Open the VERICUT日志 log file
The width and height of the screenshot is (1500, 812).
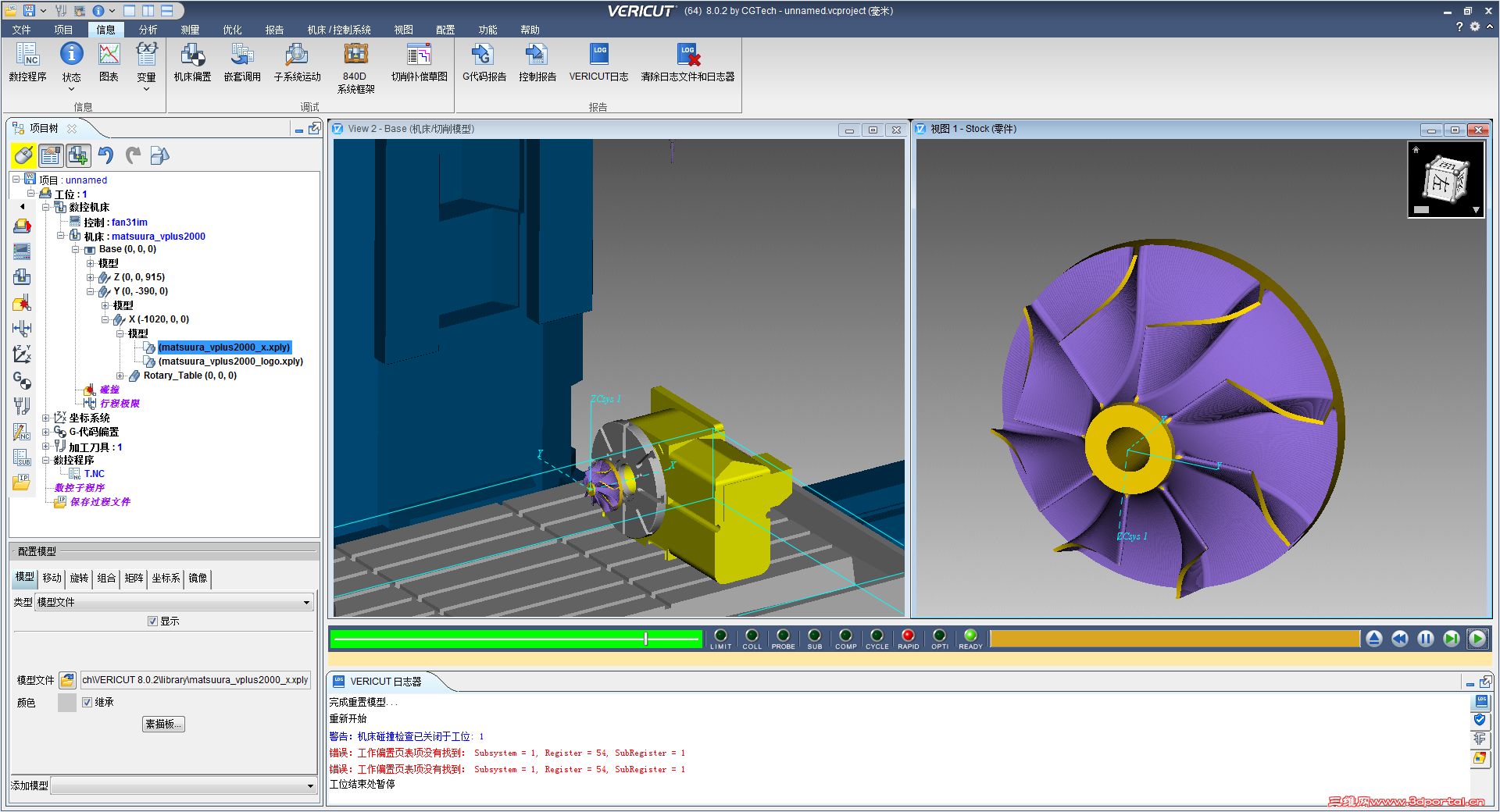(598, 62)
